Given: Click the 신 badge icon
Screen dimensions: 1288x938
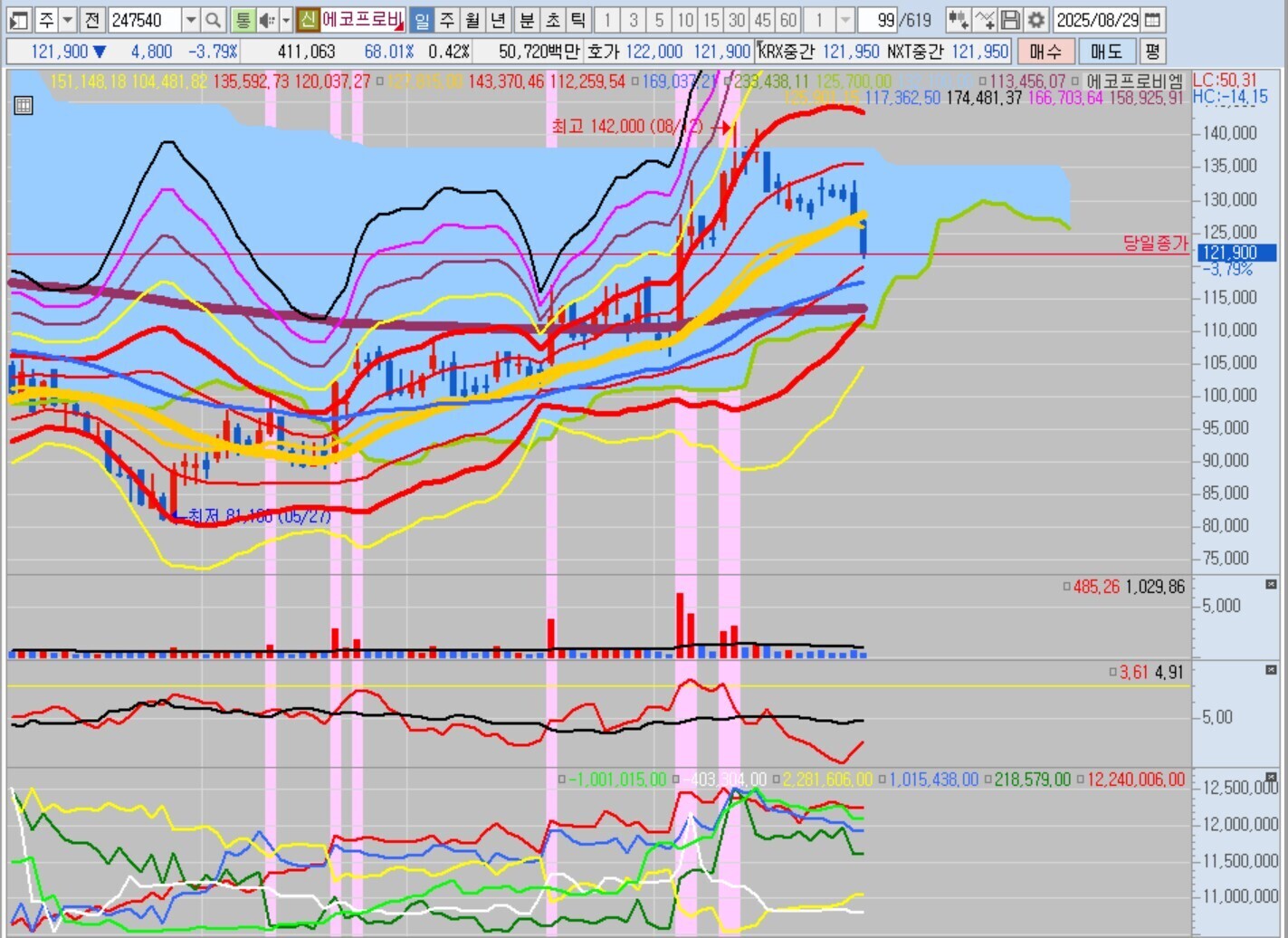Looking at the screenshot, I should coord(308,20).
